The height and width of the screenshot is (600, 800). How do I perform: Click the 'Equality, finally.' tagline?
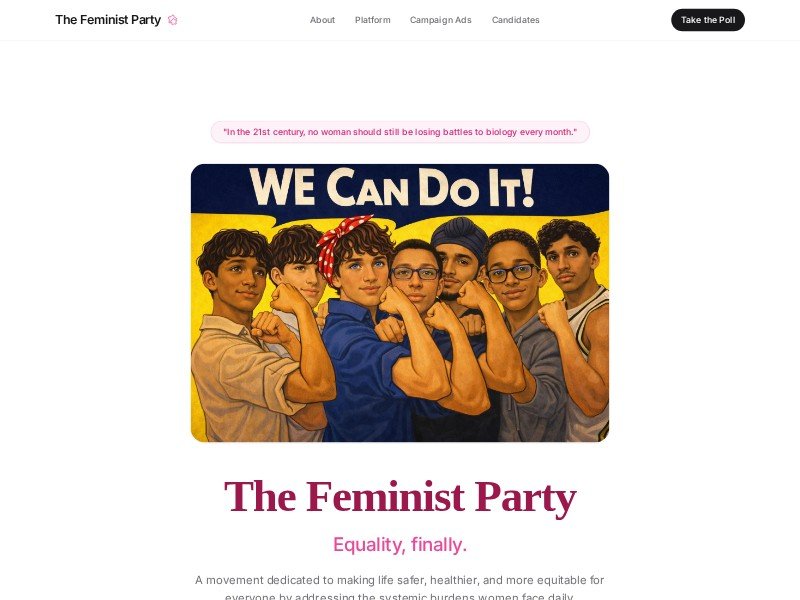click(x=399, y=545)
